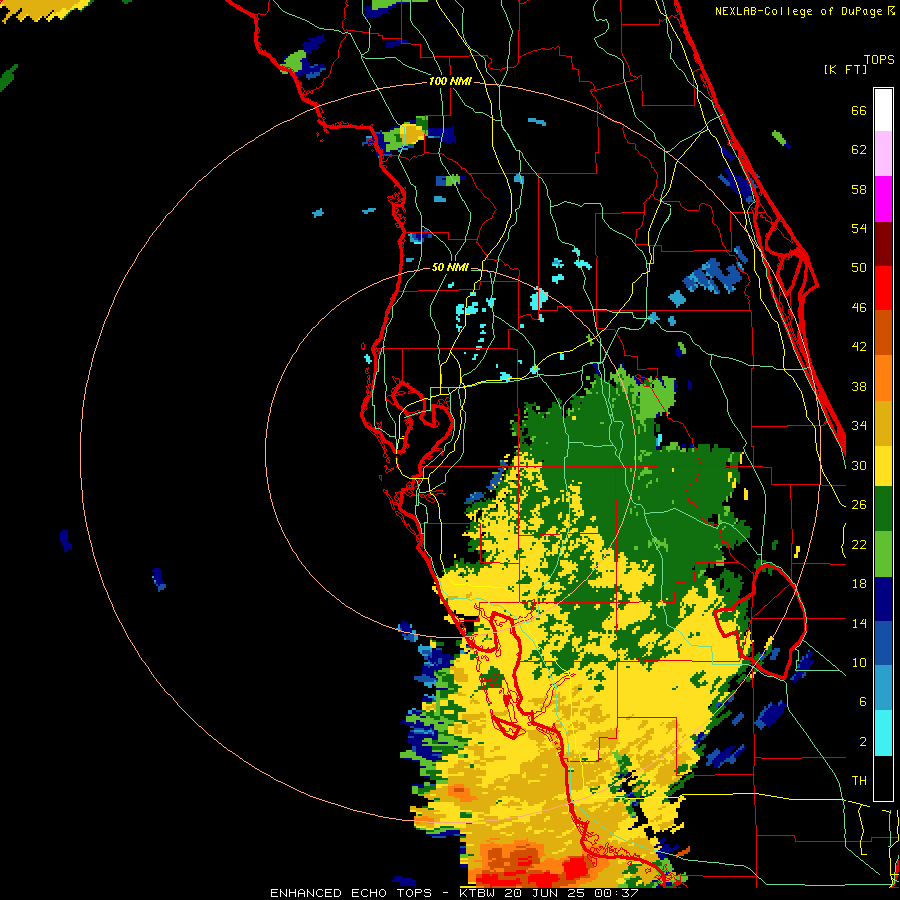Viewport: 900px width, 900px height.
Task: Click the 10 value on the legend
Action: tap(859, 663)
